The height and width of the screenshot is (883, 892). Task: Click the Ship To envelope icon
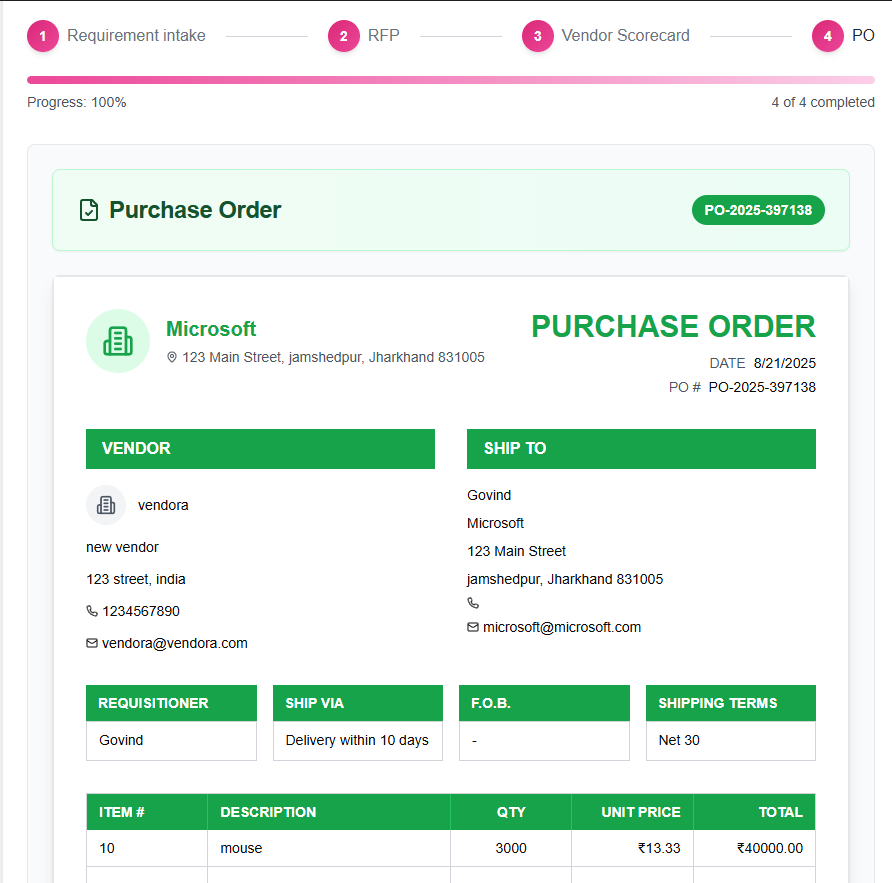pos(473,627)
